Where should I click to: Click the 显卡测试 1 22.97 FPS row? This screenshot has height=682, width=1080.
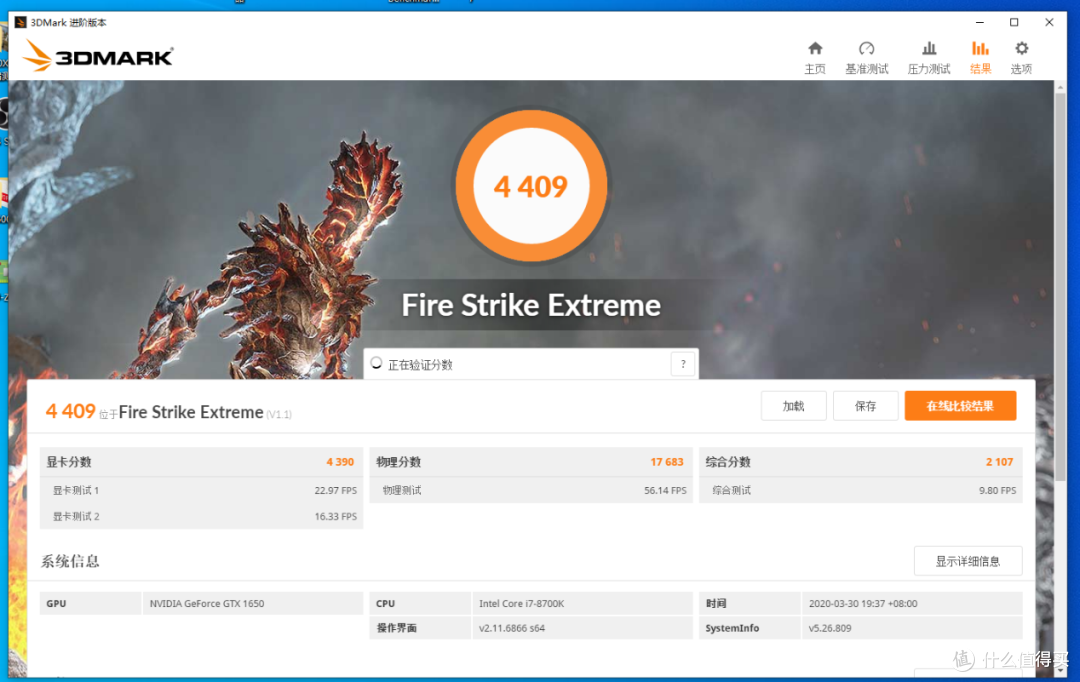[x=201, y=490]
